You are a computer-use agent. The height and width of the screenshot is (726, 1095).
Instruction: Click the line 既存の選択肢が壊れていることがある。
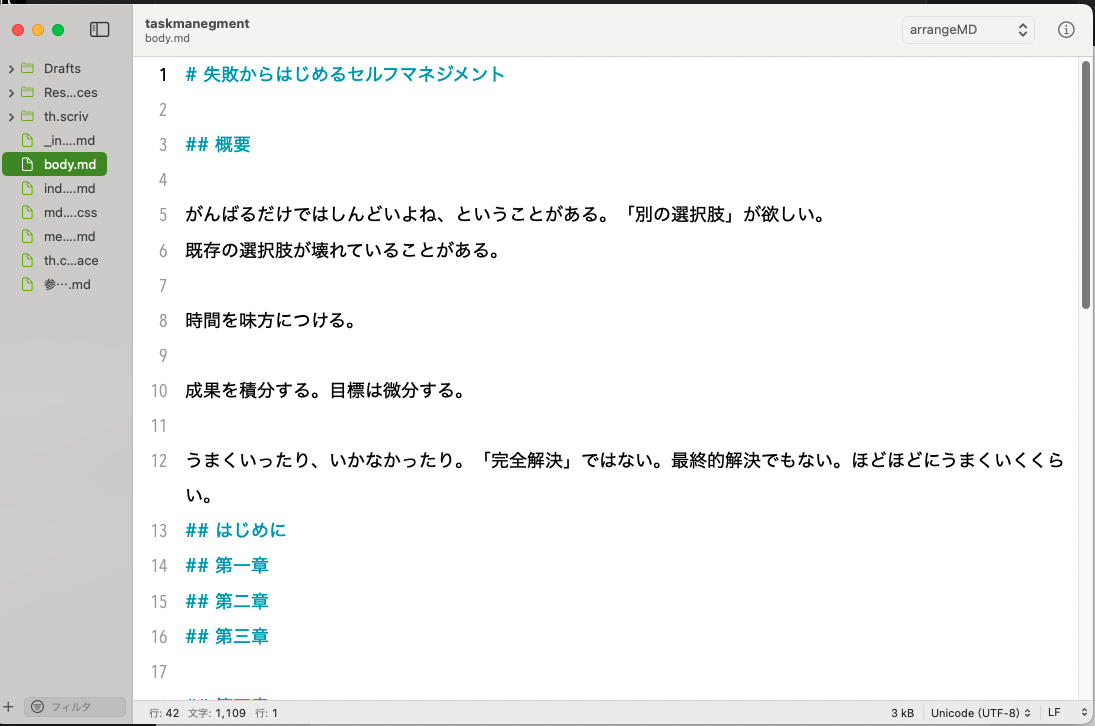(343, 250)
